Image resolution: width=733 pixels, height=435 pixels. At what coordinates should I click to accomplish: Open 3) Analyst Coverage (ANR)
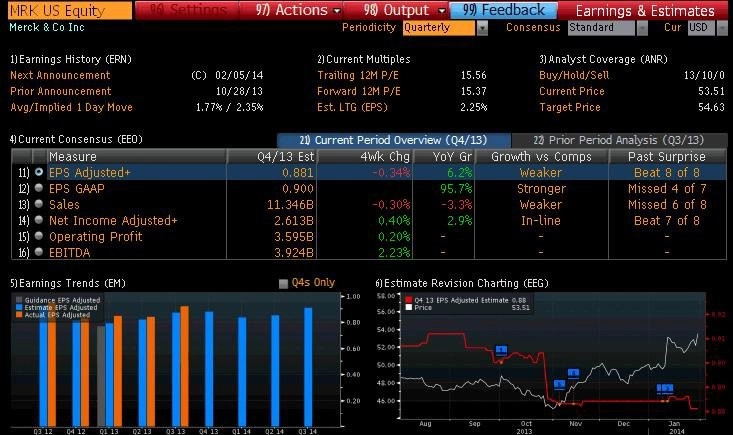pyautogui.click(x=603, y=59)
